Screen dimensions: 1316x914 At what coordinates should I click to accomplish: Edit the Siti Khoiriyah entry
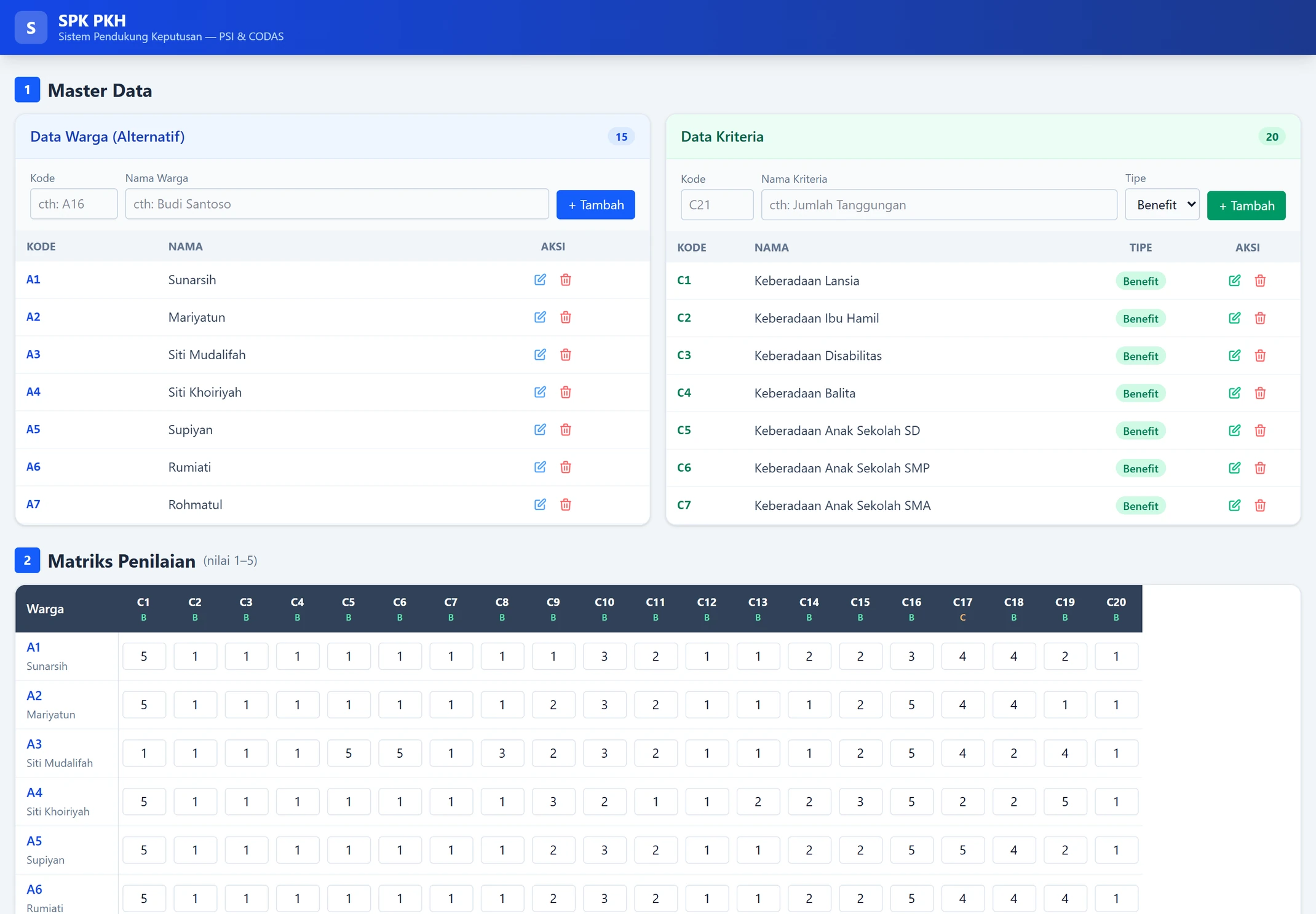(x=540, y=392)
